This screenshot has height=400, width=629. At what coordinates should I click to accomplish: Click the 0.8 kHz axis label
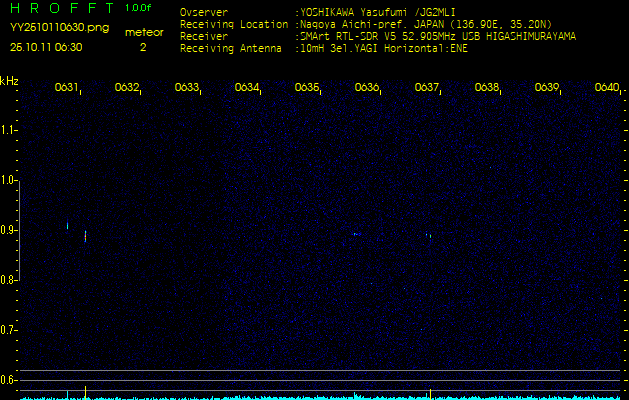pos(8,280)
